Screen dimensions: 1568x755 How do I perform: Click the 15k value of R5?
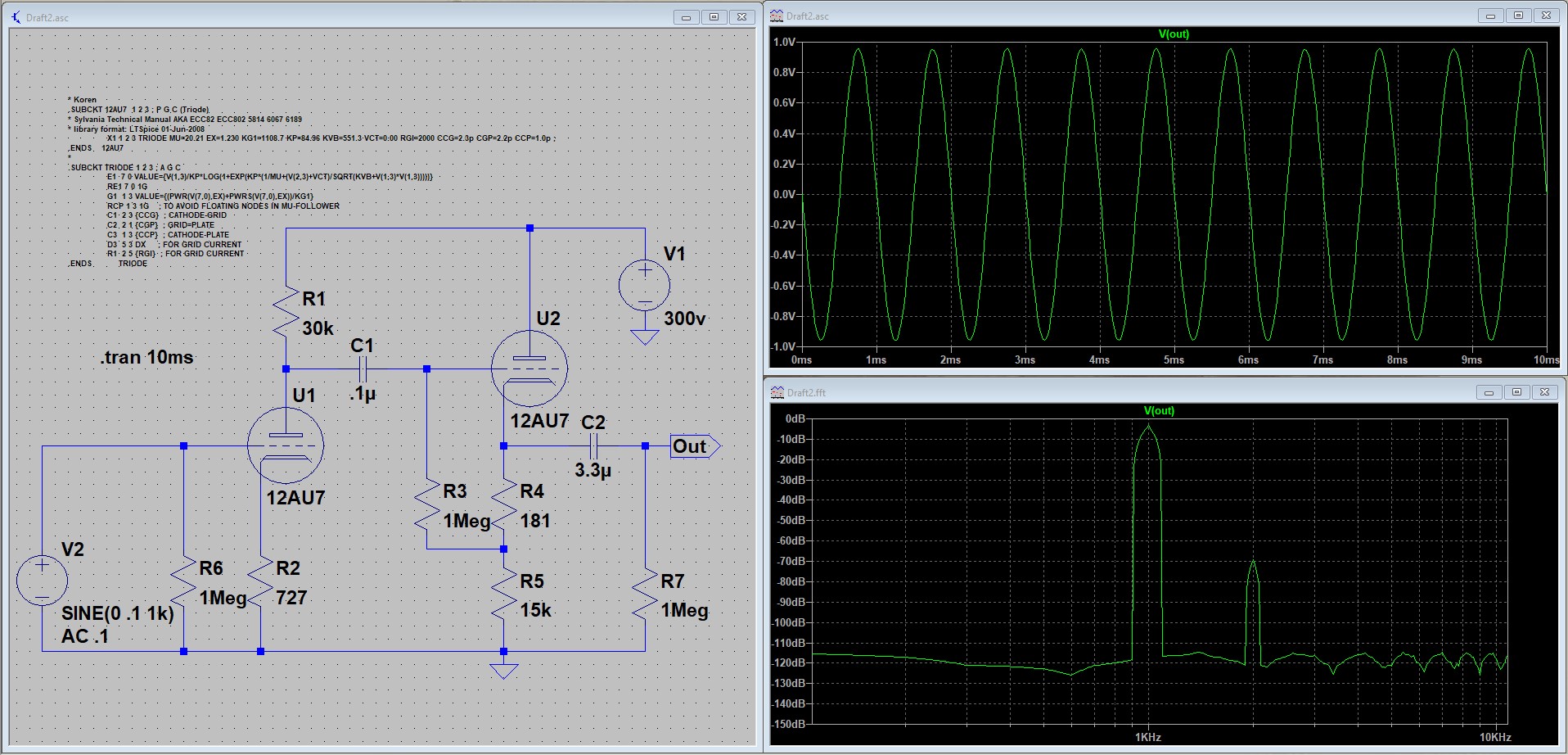(x=536, y=610)
